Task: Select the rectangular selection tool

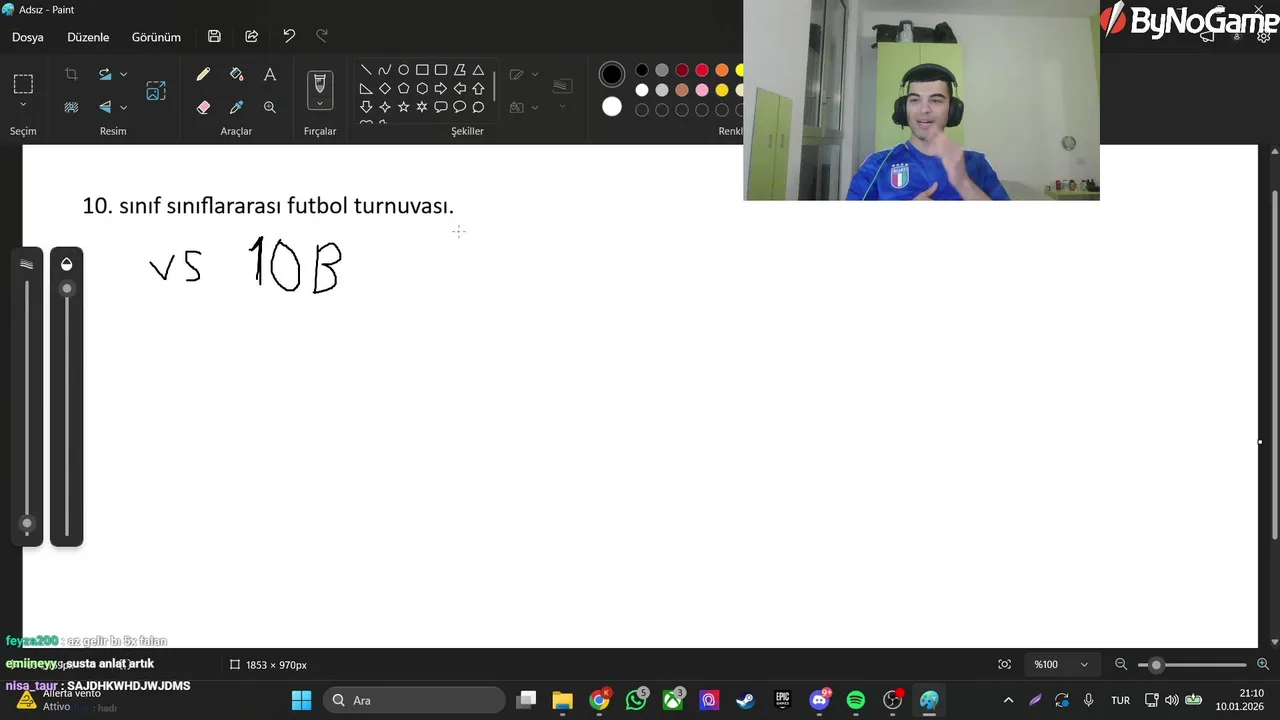Action: 23,84
